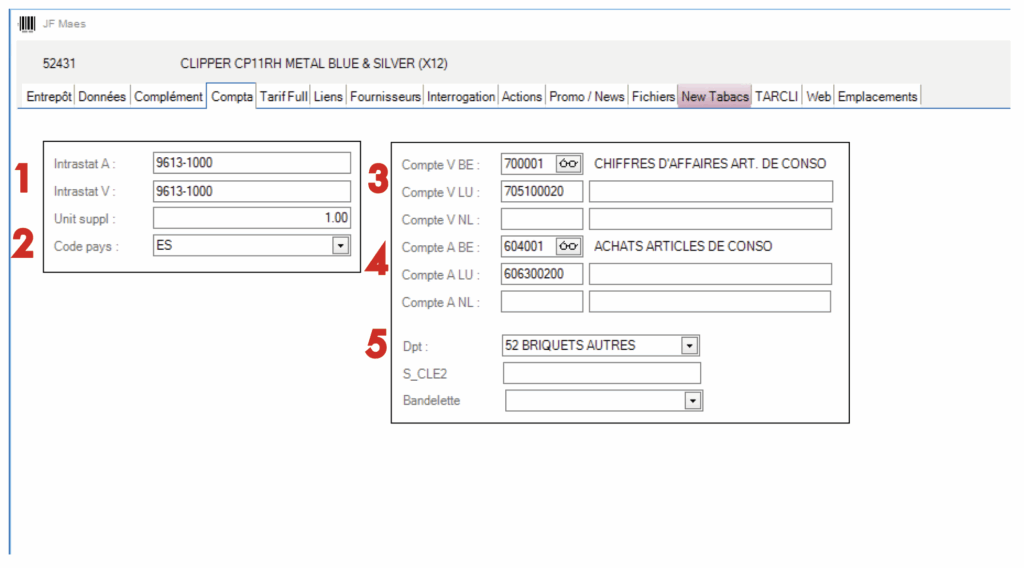
Task: Click the Intrastat A input field
Action: 251,163
